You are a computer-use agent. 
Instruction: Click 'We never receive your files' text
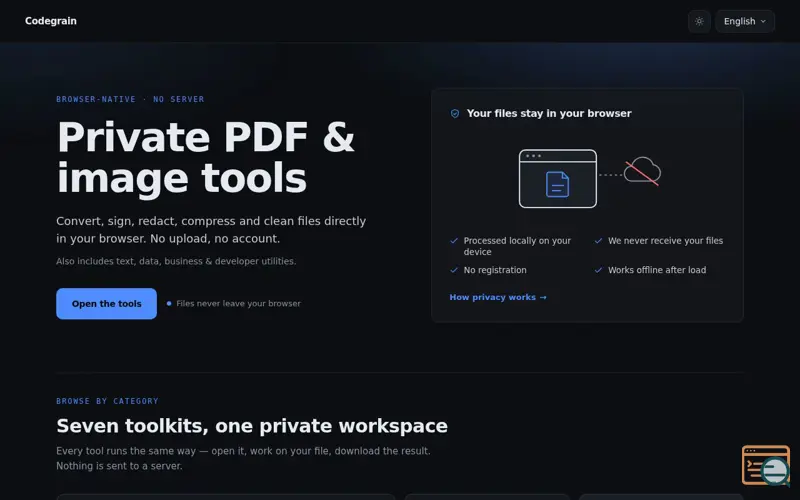click(665, 240)
